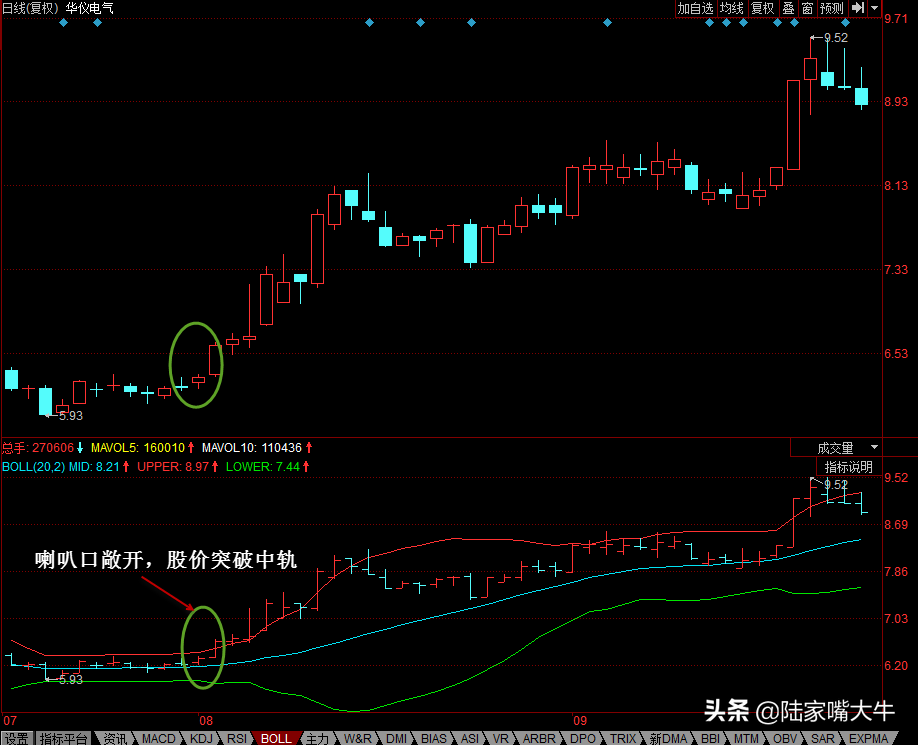918x745 pixels.
Task: Select the TRIX indicator tab
Action: coord(622,738)
